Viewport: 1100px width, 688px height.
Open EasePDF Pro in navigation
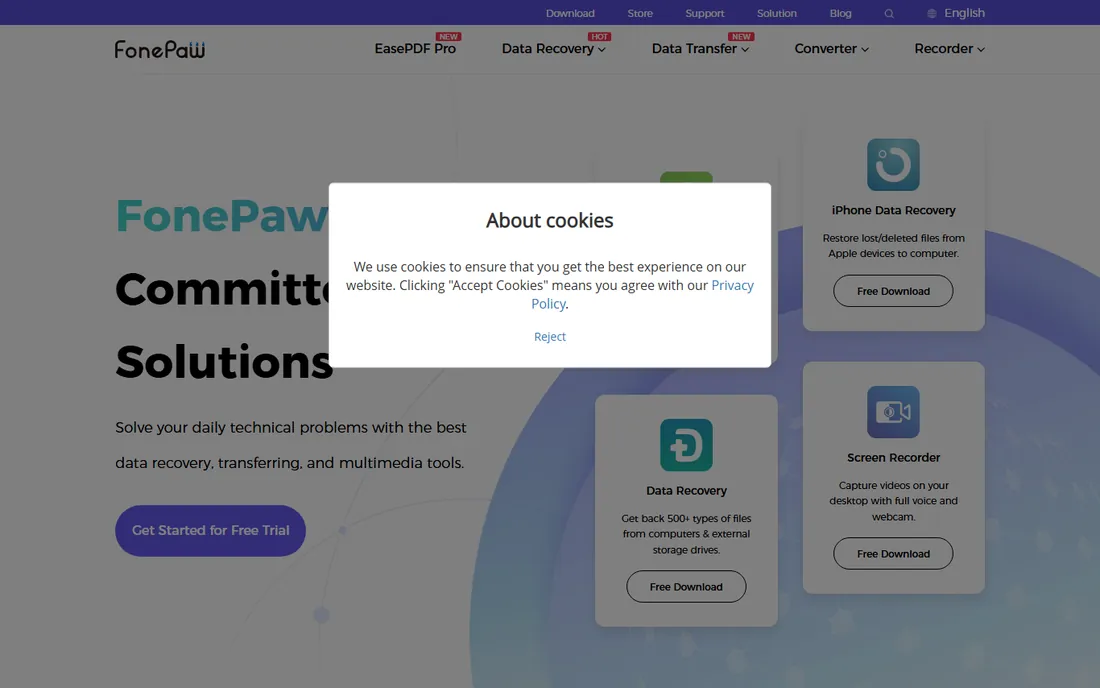pyautogui.click(x=415, y=48)
